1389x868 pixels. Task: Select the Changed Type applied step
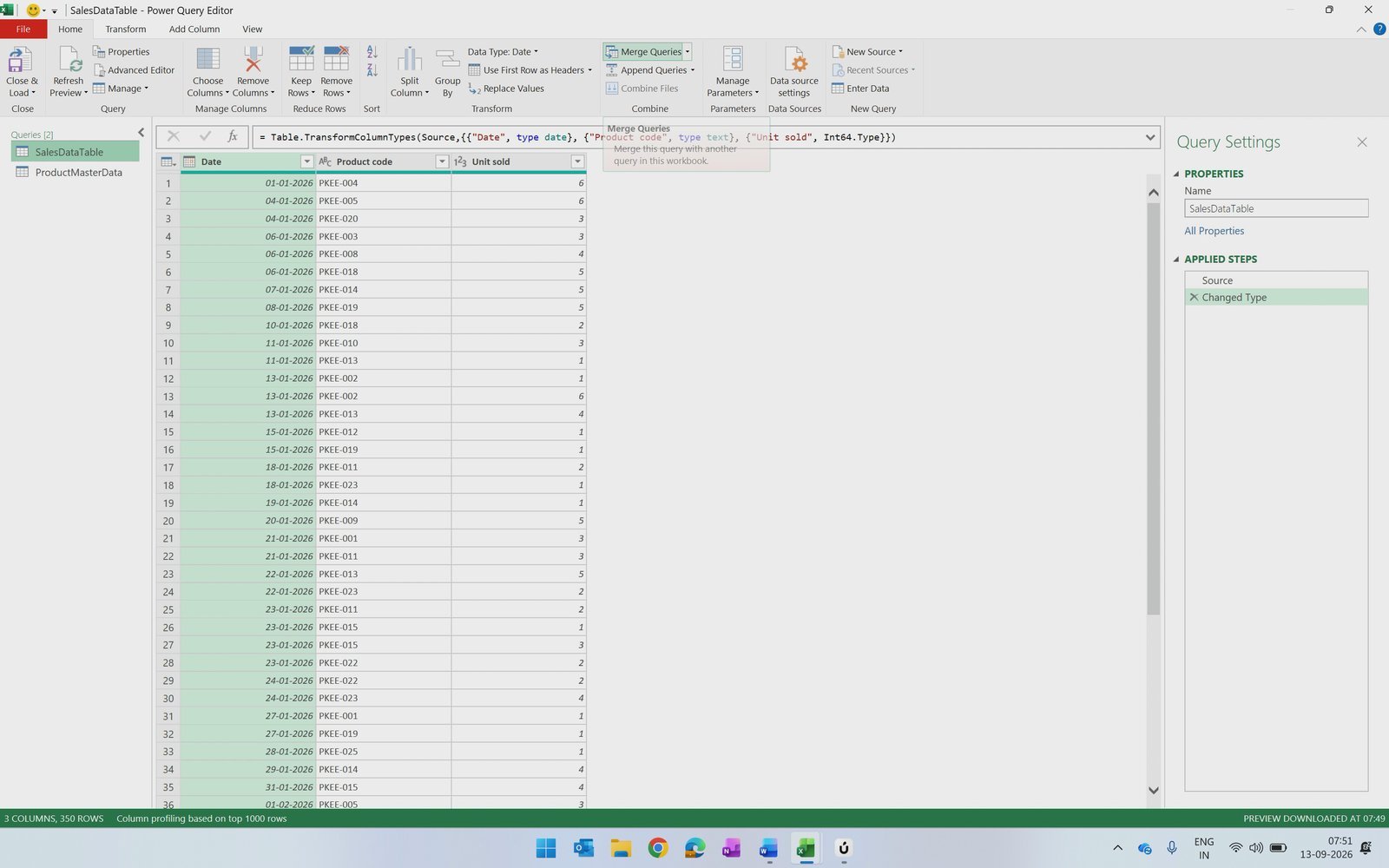(1276, 298)
